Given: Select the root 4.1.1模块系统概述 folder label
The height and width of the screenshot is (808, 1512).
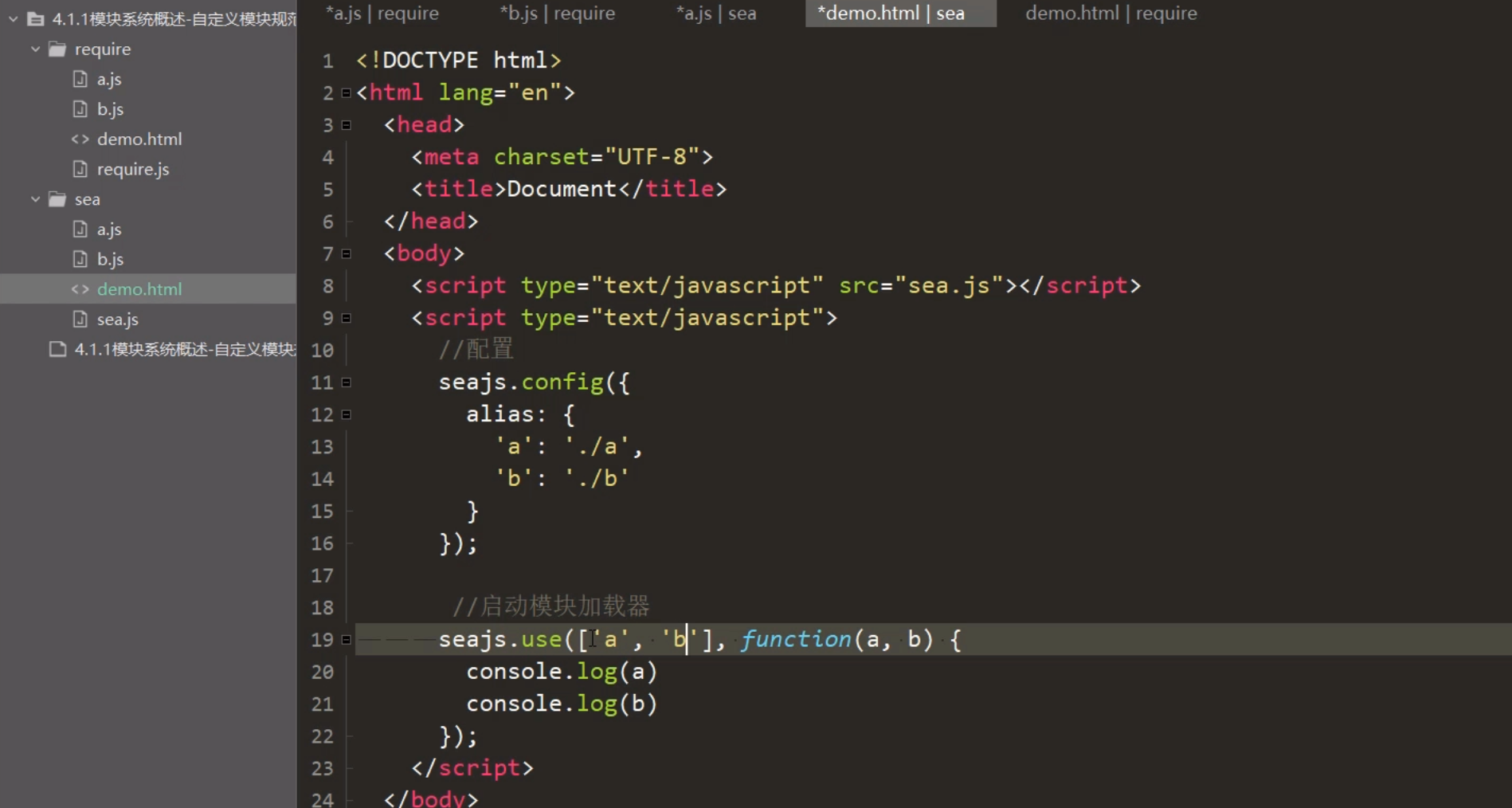Looking at the screenshot, I should click(x=174, y=19).
